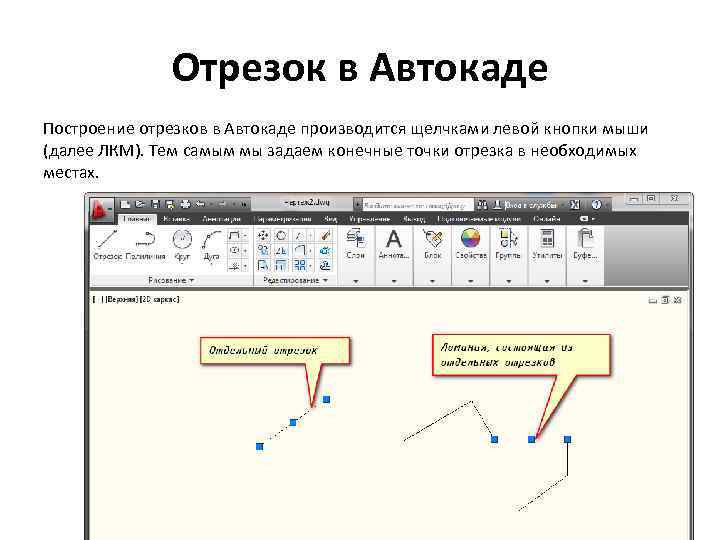Select the Erase tool icon

tap(326, 236)
